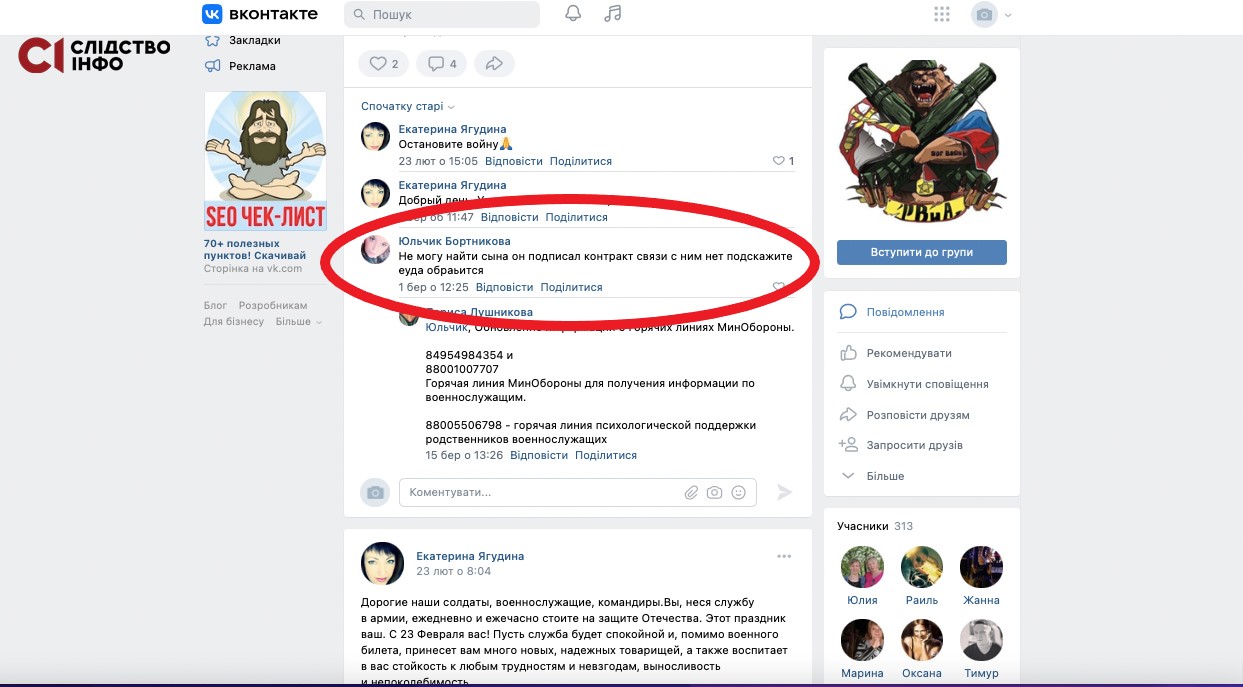Reply to Остановите войну comment via Відповісти
1243x687 pixels.
click(514, 161)
